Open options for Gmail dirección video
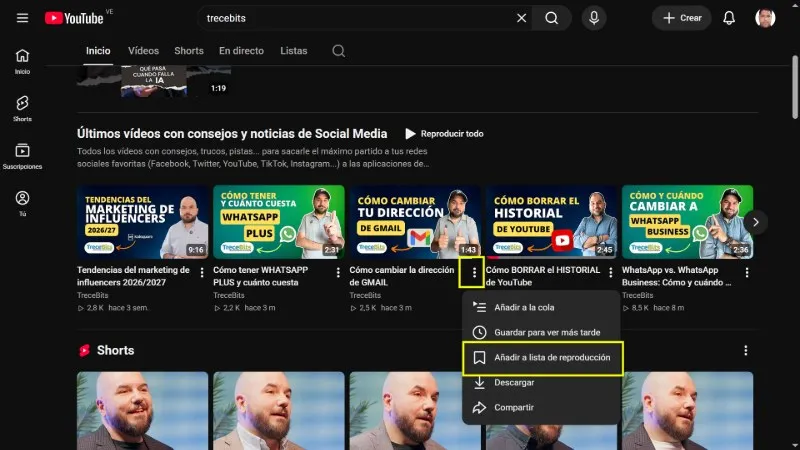800x450 pixels. (474, 273)
